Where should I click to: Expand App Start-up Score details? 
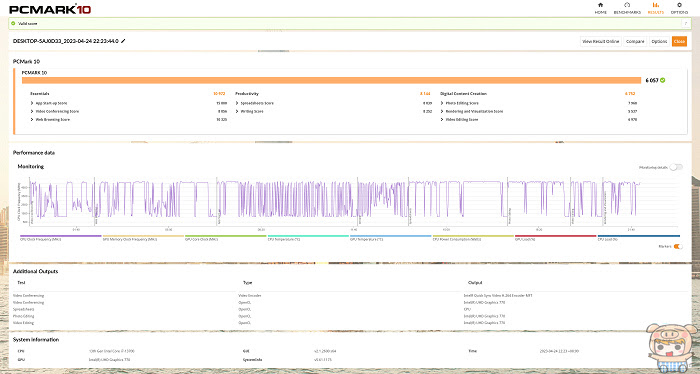pos(32,103)
